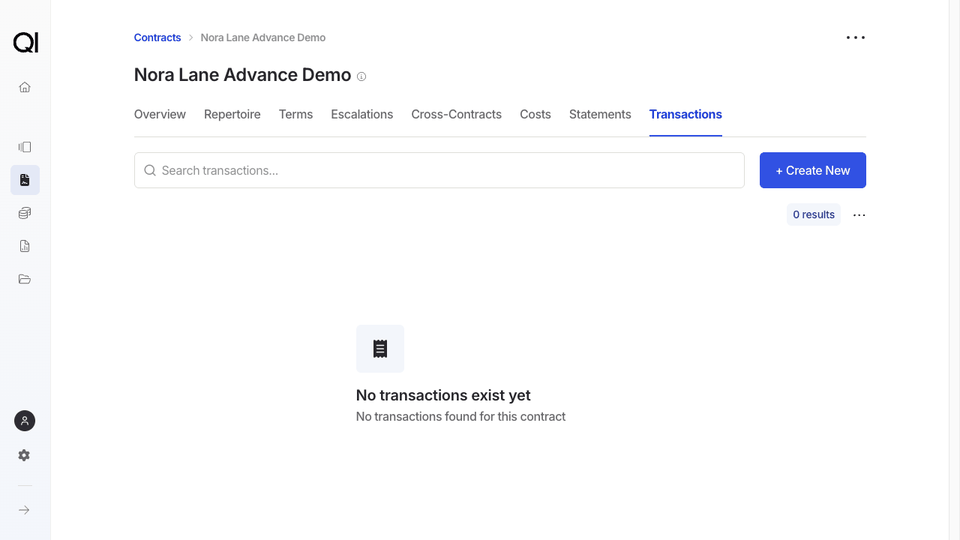Screen dimensions: 960x540
Task: Open the reports file-chart sidebar icon
Action: [24, 246]
